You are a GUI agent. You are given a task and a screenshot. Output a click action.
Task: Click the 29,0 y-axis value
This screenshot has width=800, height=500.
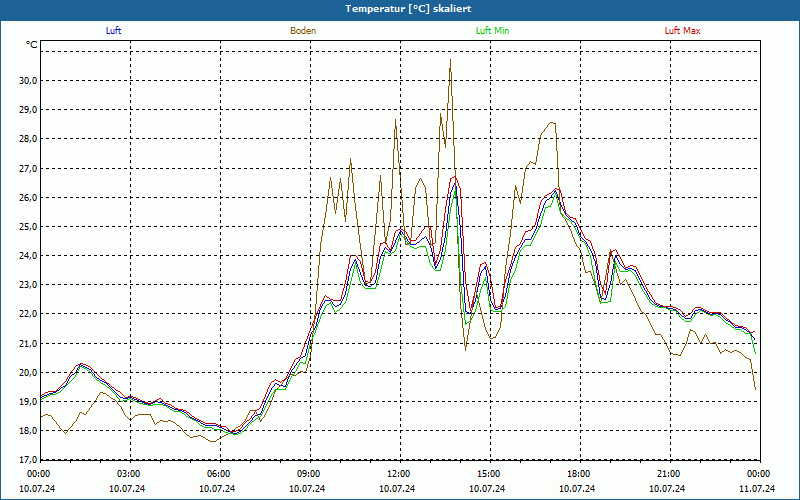coord(28,110)
